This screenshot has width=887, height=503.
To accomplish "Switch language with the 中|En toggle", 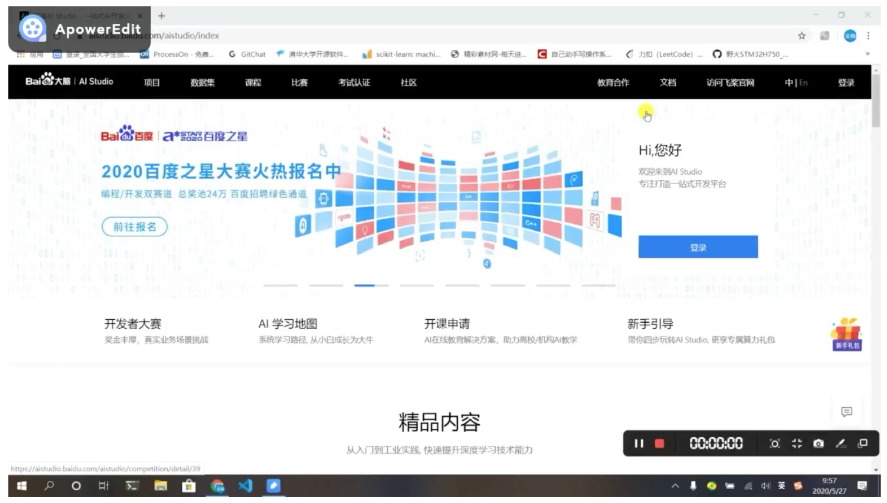I will 796,83.
